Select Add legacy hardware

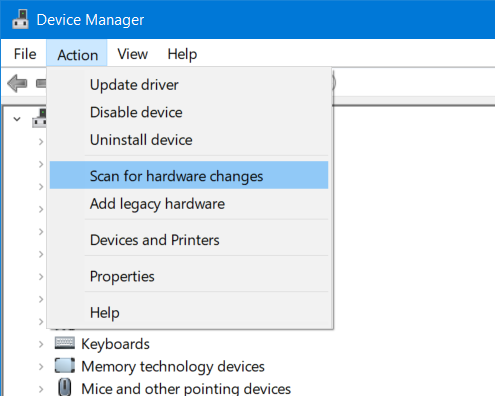pos(189,203)
